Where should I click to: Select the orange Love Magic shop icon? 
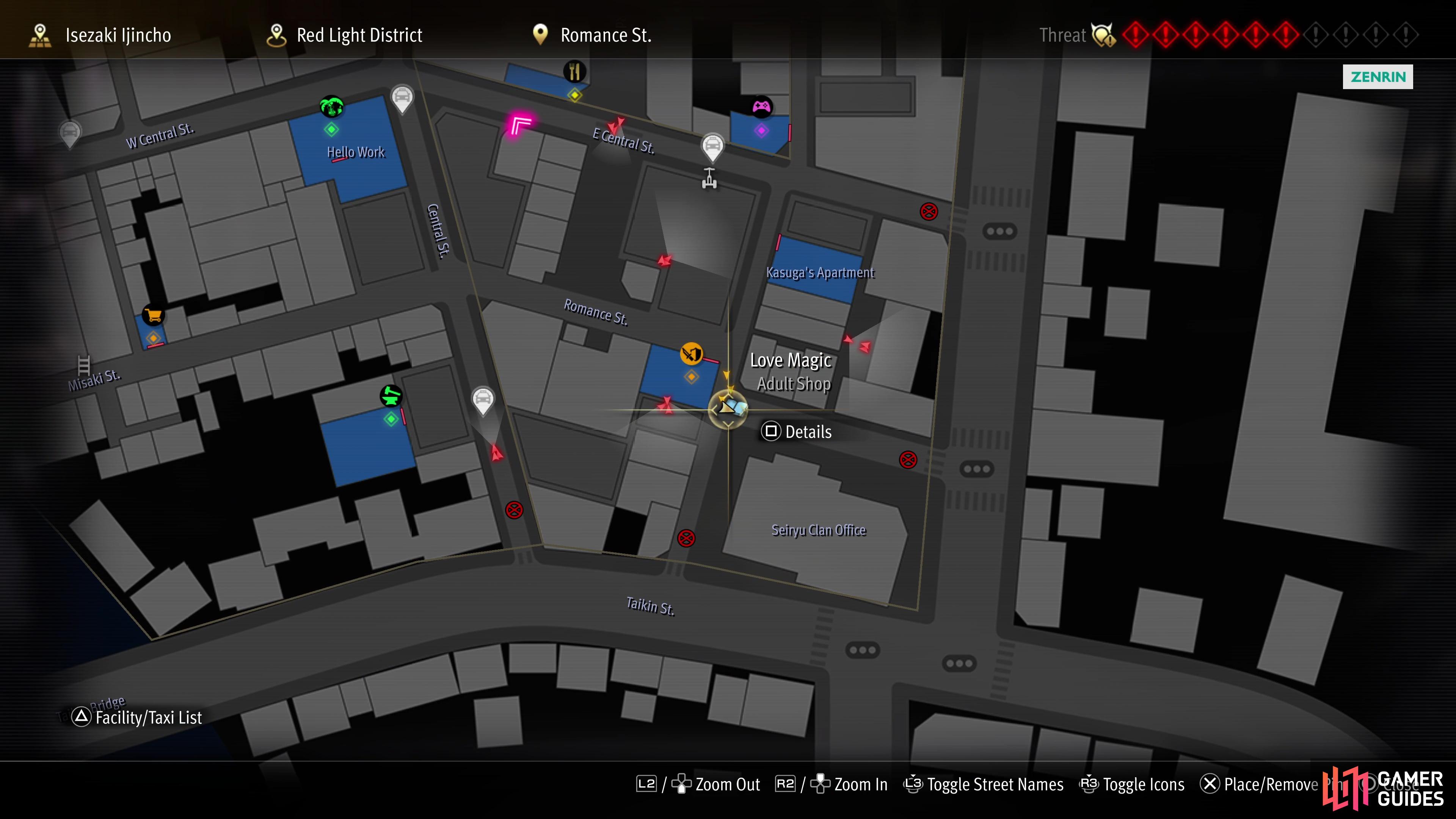tap(691, 354)
